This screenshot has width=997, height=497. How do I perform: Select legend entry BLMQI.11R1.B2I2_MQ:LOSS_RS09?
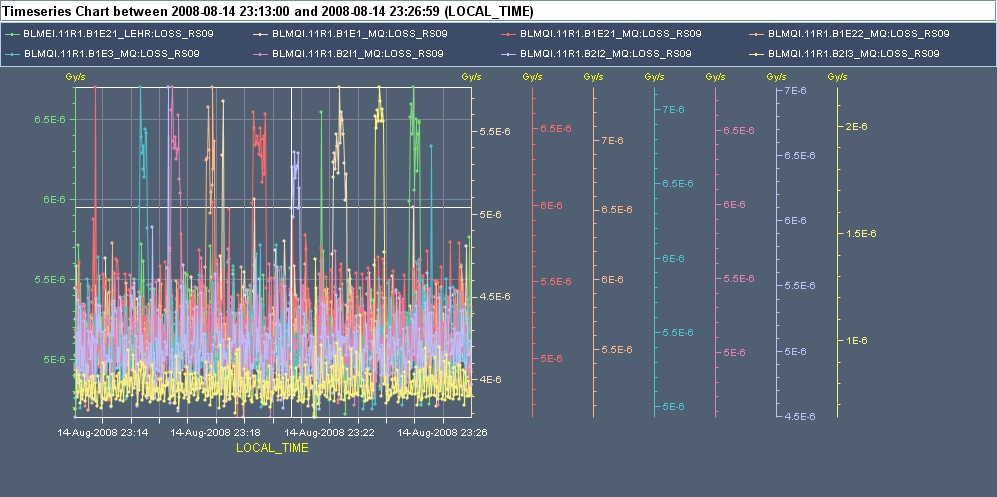pos(596,54)
